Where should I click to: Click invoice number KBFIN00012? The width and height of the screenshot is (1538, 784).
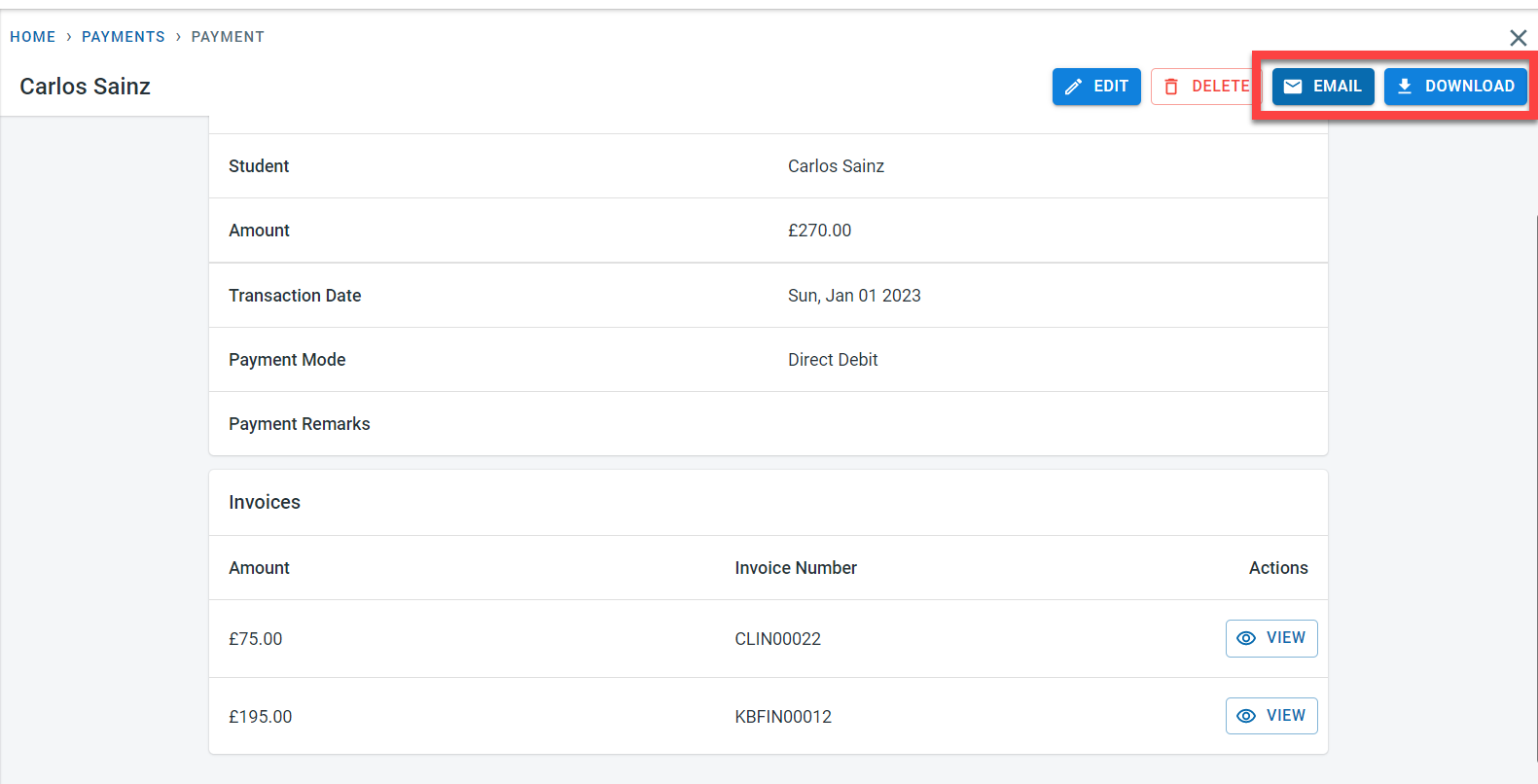[x=783, y=717]
